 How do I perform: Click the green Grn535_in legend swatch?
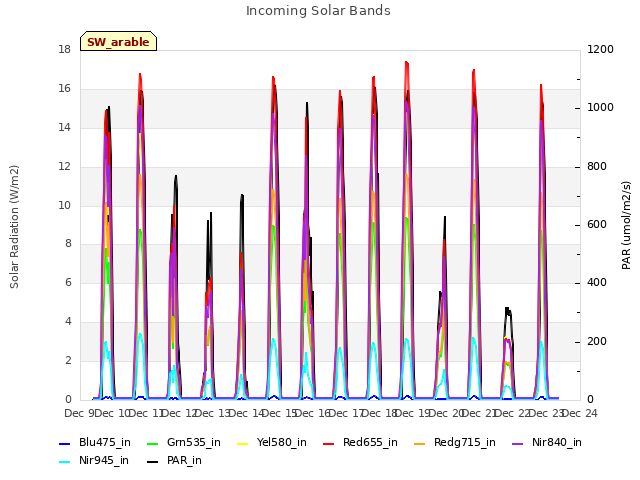coord(153,444)
